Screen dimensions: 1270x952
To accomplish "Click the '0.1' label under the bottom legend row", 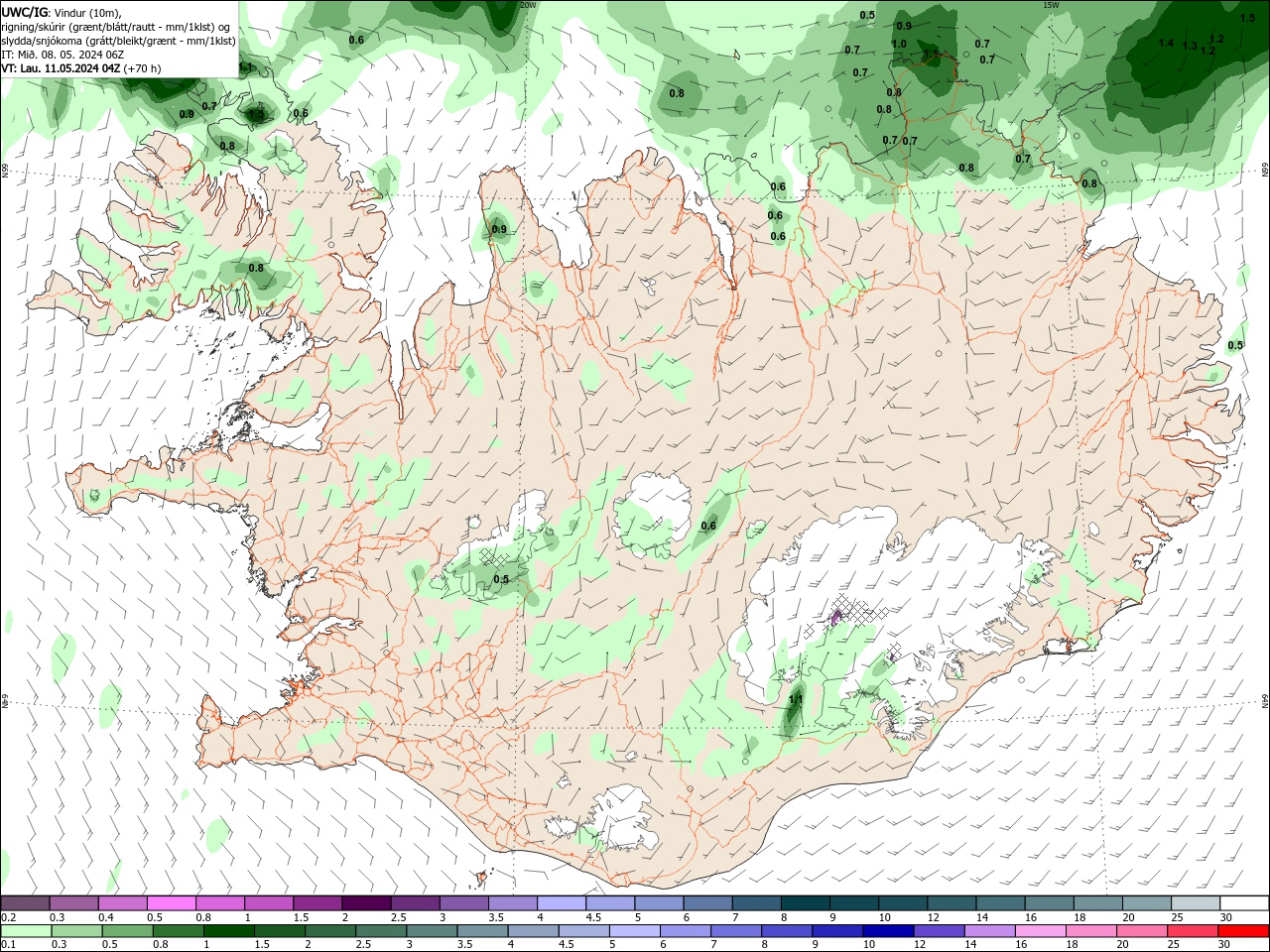I will click(x=8, y=944).
